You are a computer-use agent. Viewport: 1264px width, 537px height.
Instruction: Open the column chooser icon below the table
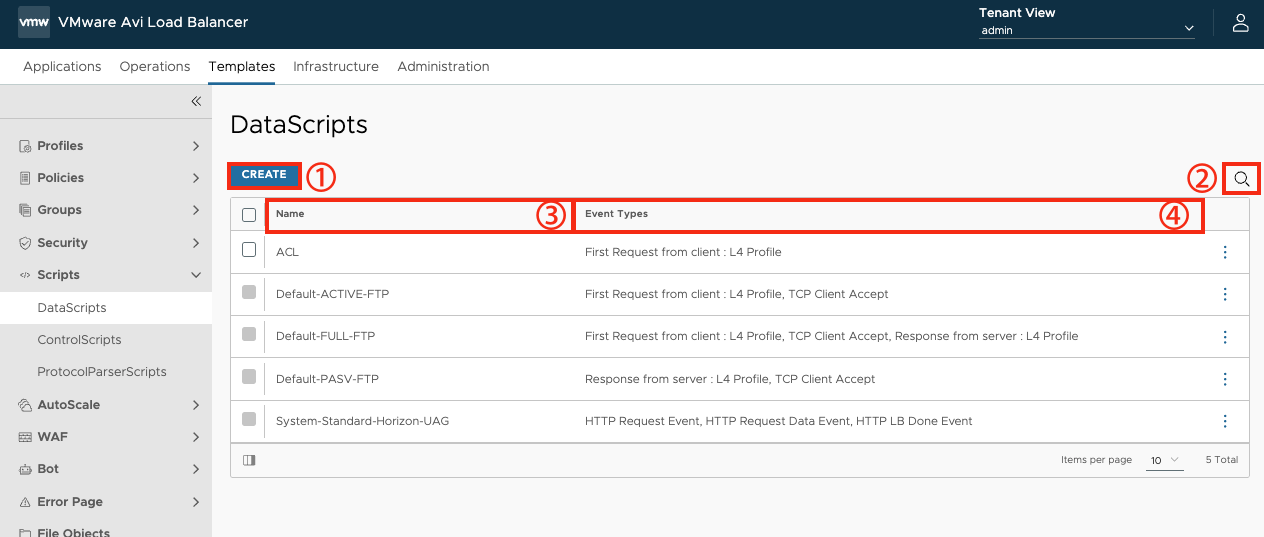click(x=249, y=460)
